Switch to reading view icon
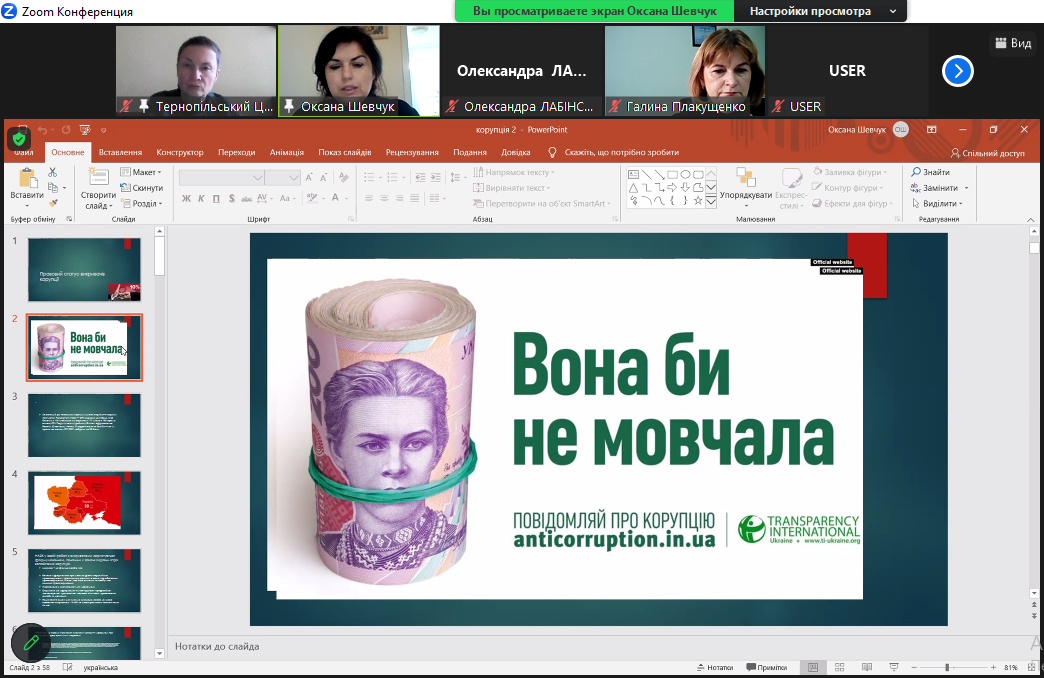 867,667
